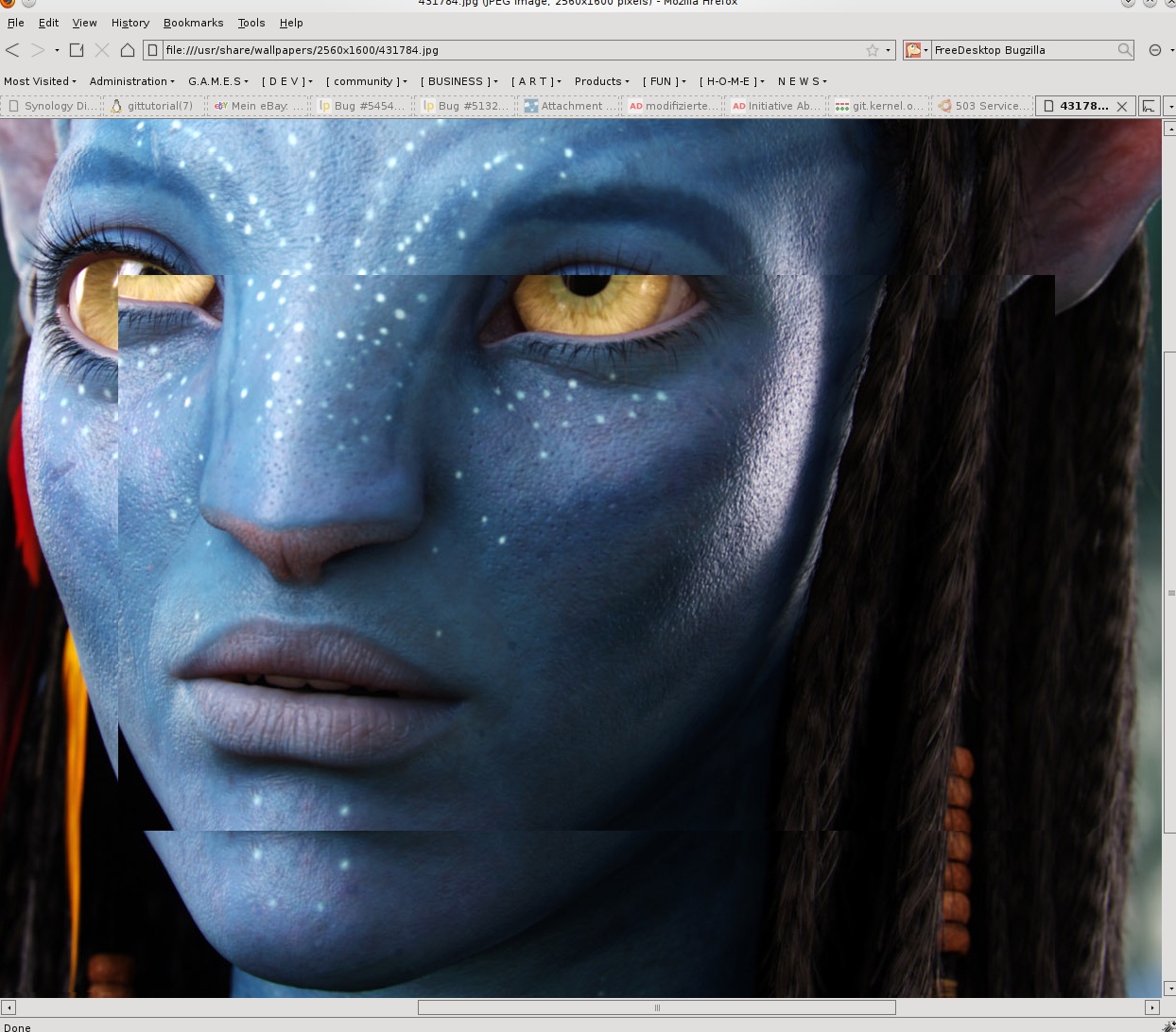Bookmark this page with the star icon
The height and width of the screenshot is (1032, 1176).
point(872,50)
